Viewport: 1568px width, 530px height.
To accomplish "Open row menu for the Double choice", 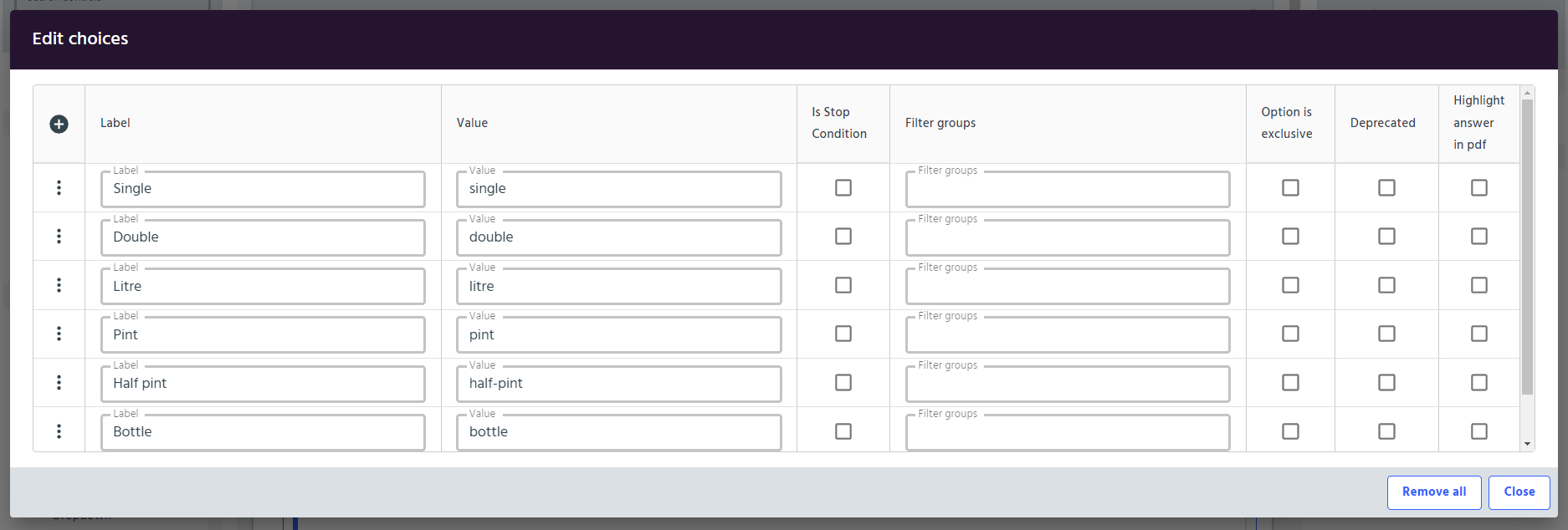I will 59,237.
